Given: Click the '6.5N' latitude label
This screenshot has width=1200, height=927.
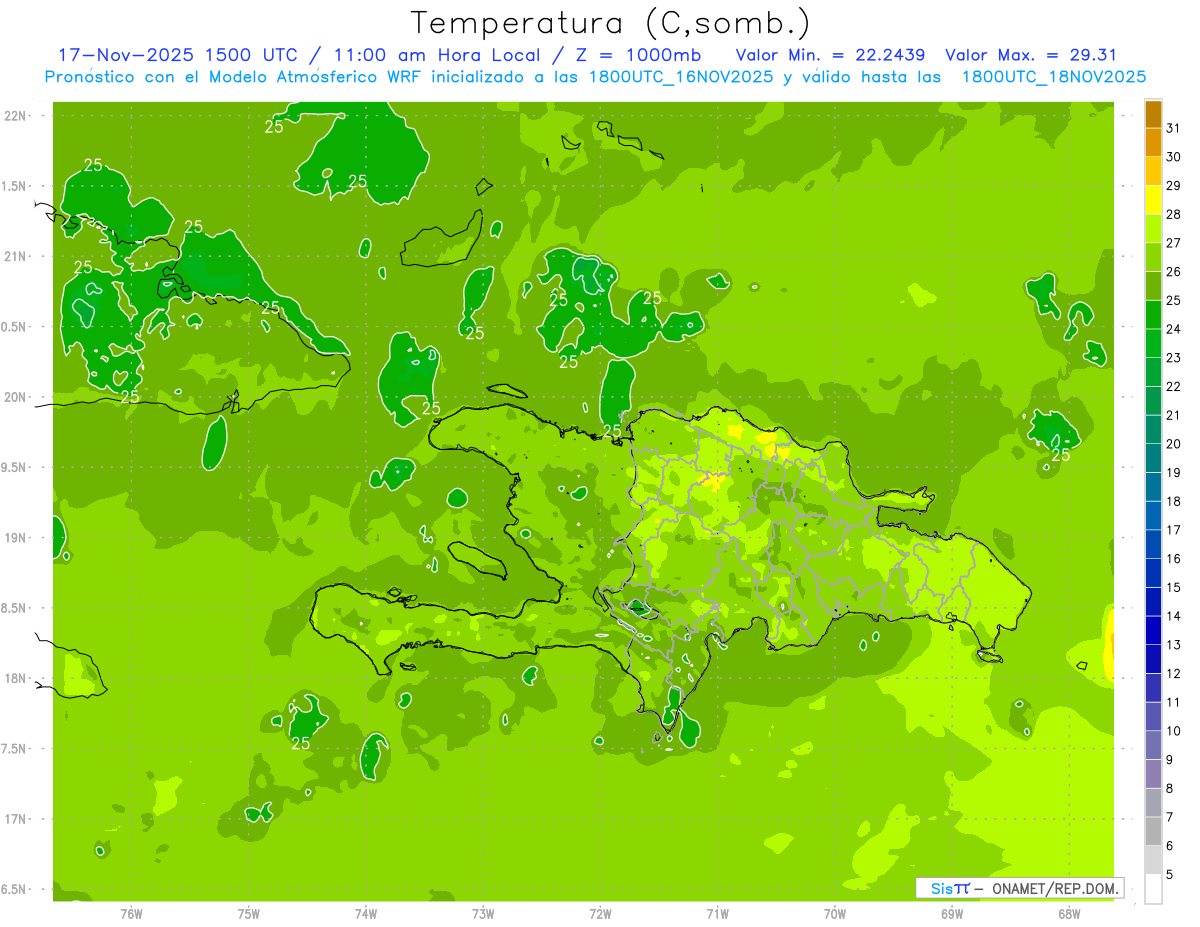Looking at the screenshot, I should 14,890.
